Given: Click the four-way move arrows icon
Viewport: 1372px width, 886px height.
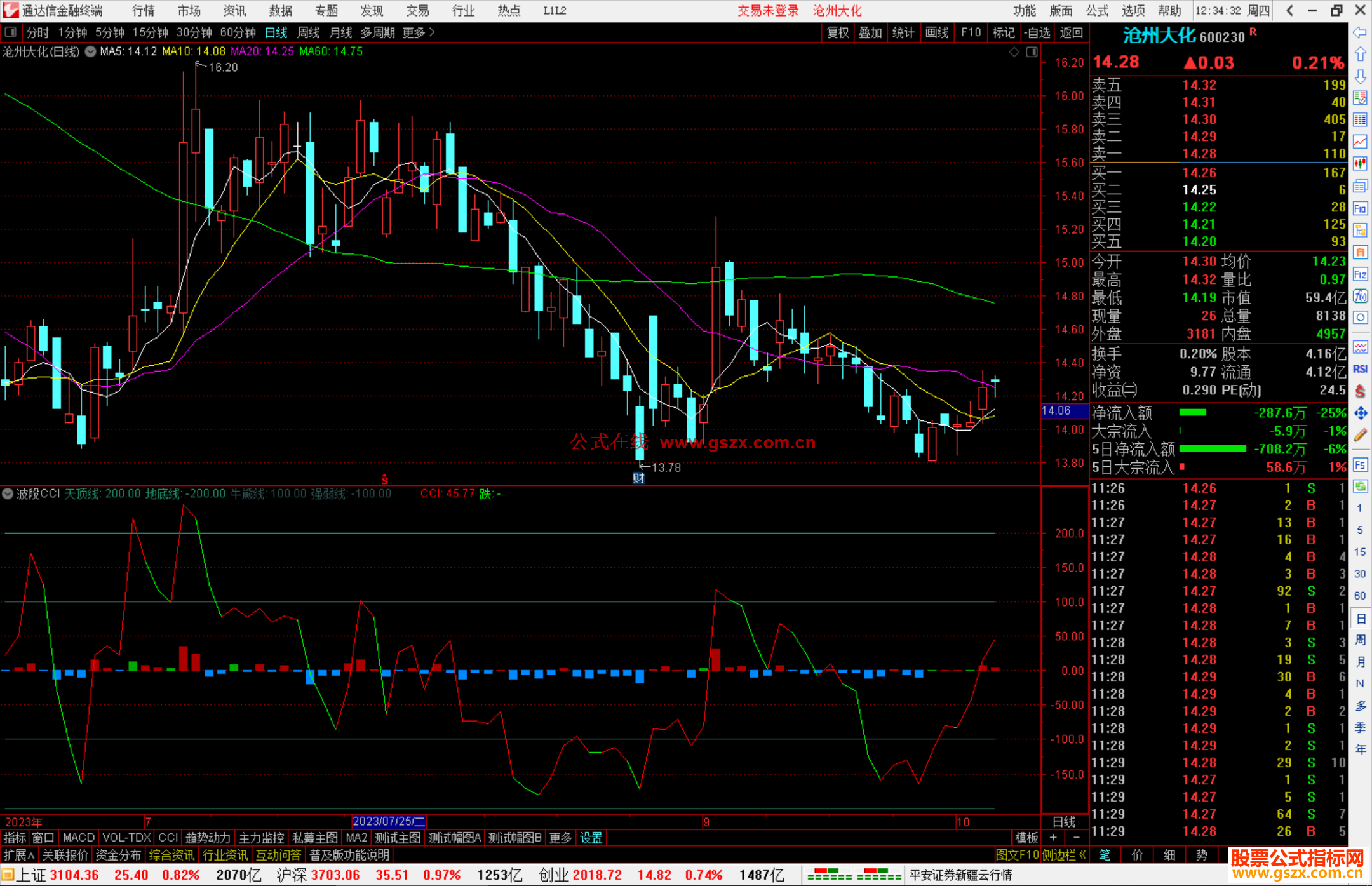Looking at the screenshot, I should (1360, 413).
